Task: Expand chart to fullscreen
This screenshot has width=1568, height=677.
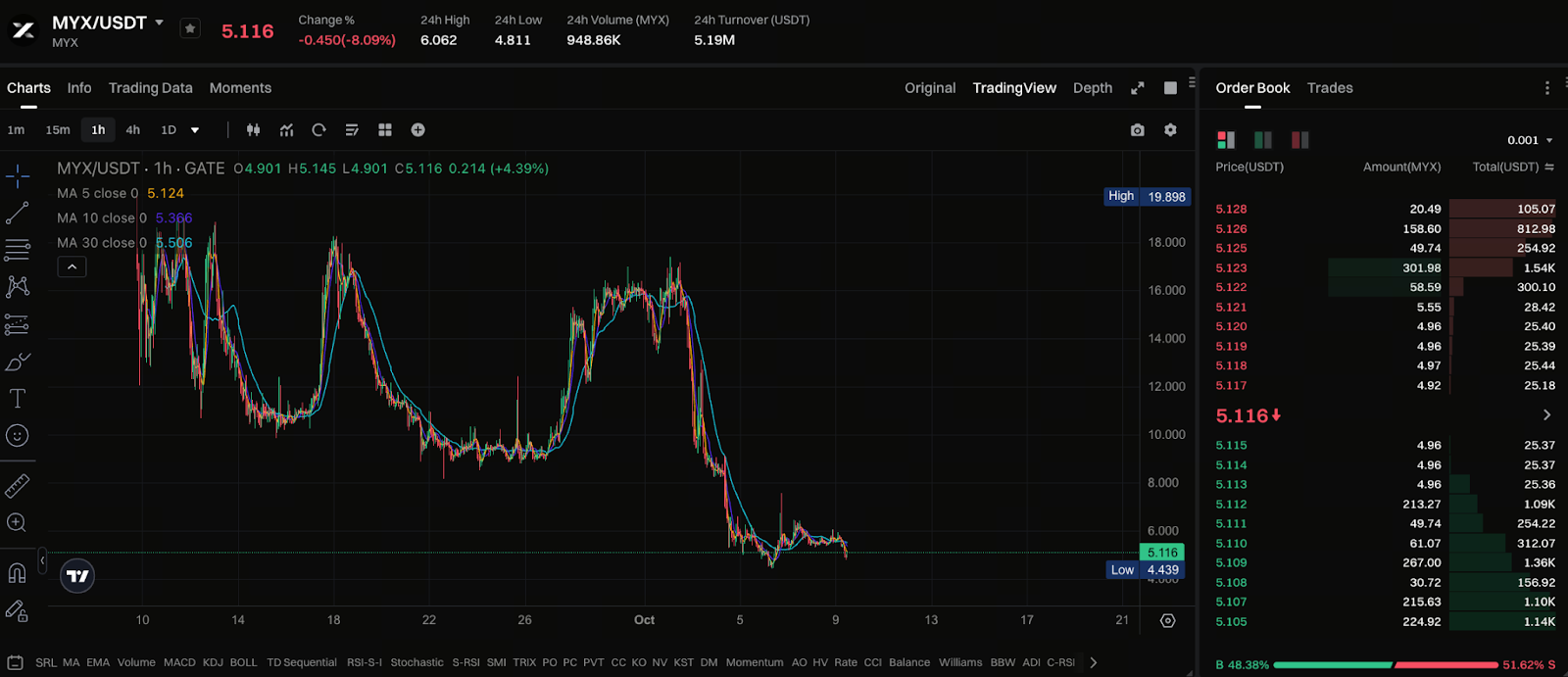Action: click(x=1137, y=88)
